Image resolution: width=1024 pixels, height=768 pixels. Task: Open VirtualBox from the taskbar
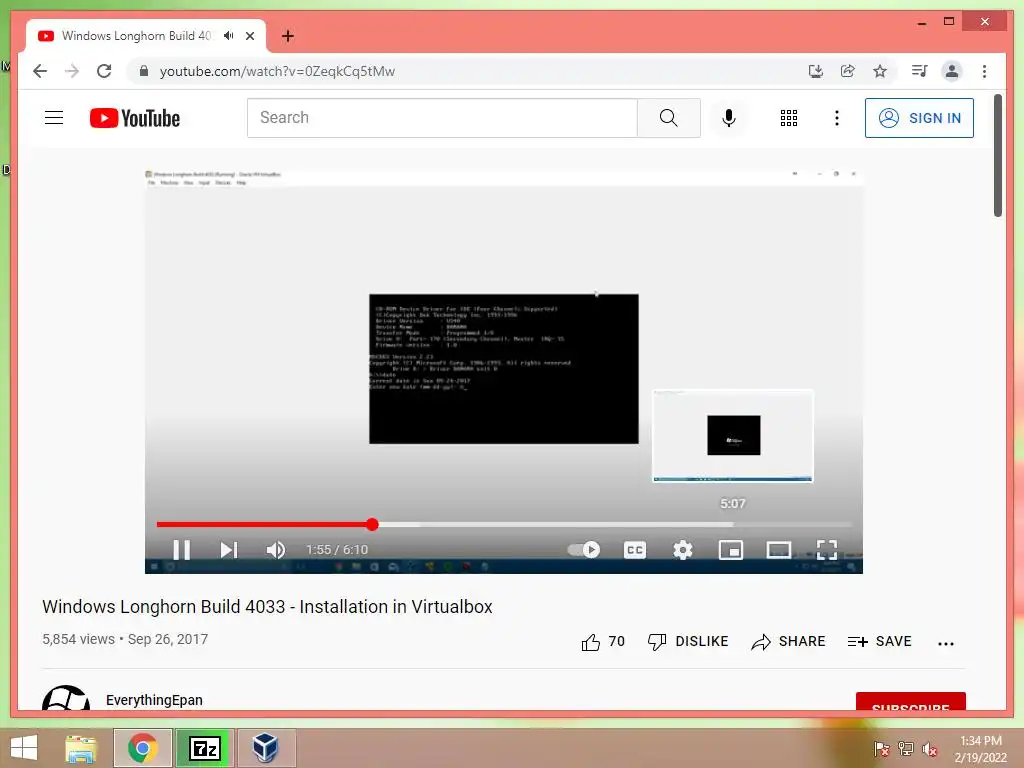click(x=266, y=748)
